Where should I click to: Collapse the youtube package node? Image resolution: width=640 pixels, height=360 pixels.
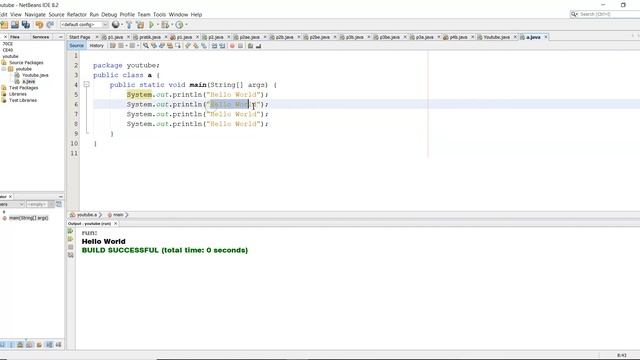4,69
